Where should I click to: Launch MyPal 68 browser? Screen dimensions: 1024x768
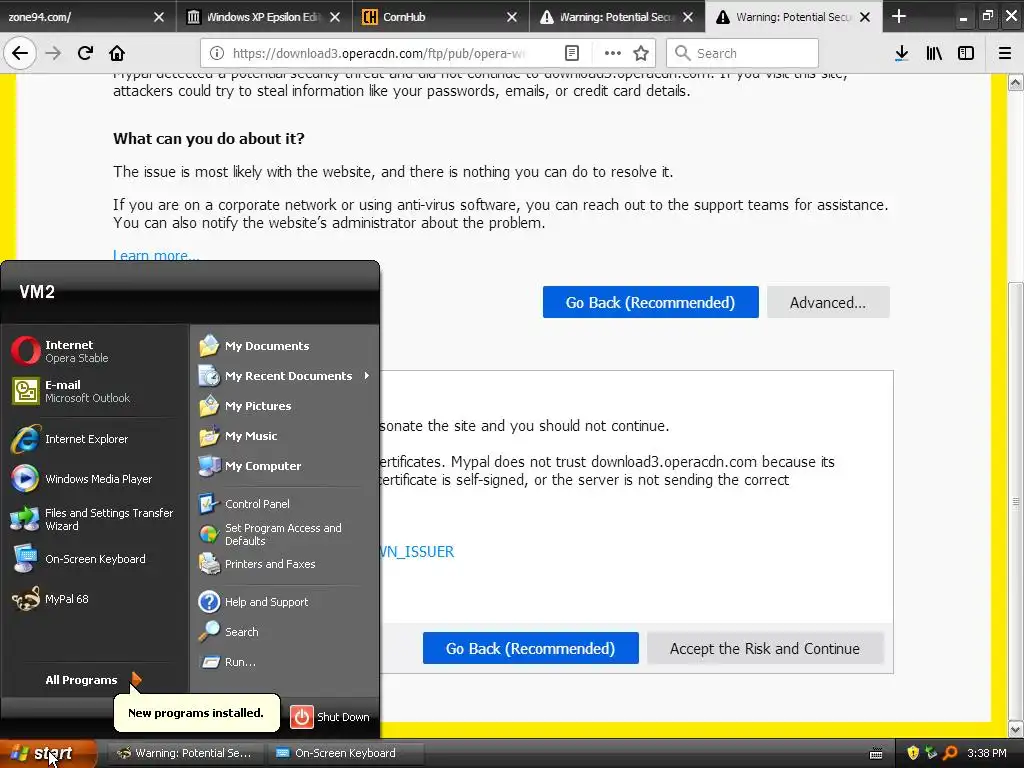point(94,599)
